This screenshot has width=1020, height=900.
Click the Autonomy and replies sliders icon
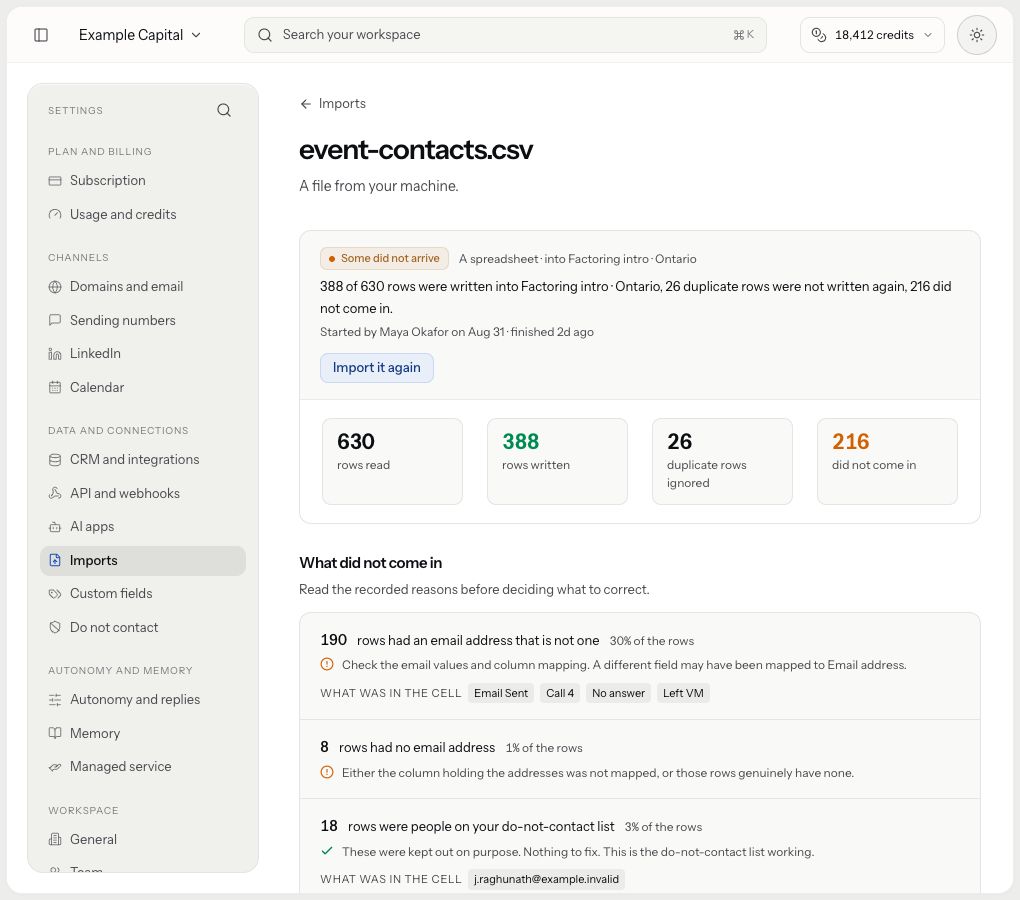[x=55, y=700]
